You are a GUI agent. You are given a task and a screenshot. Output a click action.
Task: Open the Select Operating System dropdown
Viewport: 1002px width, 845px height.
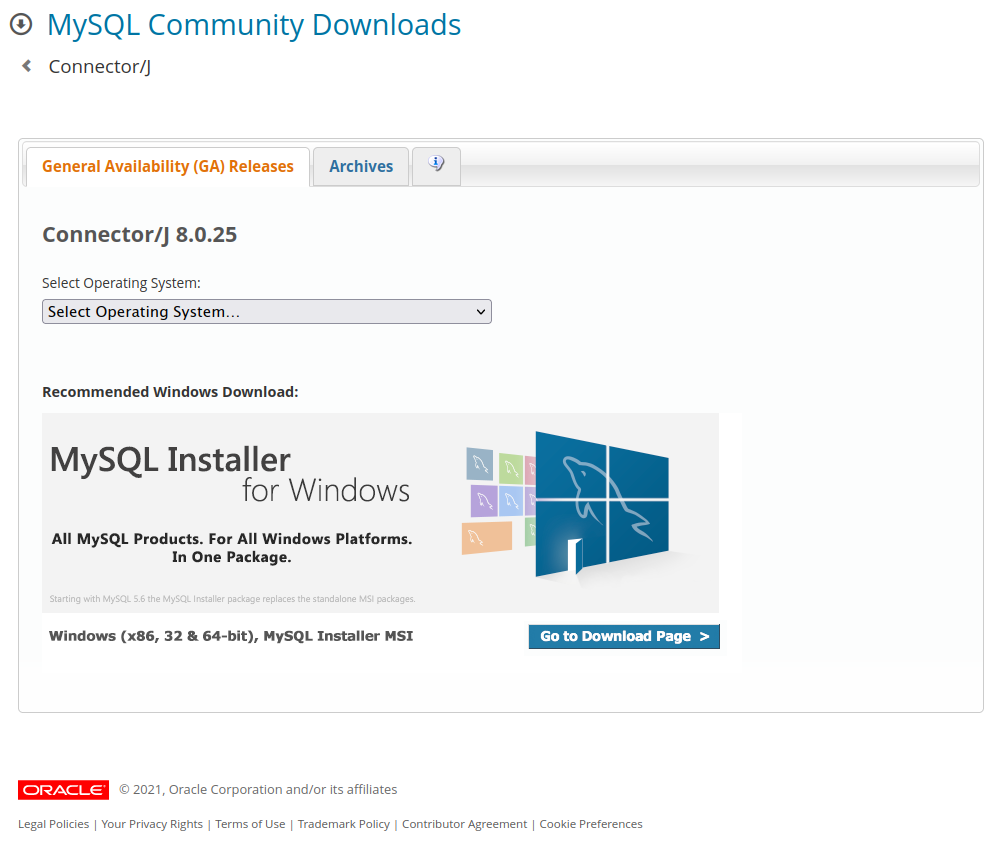266,312
